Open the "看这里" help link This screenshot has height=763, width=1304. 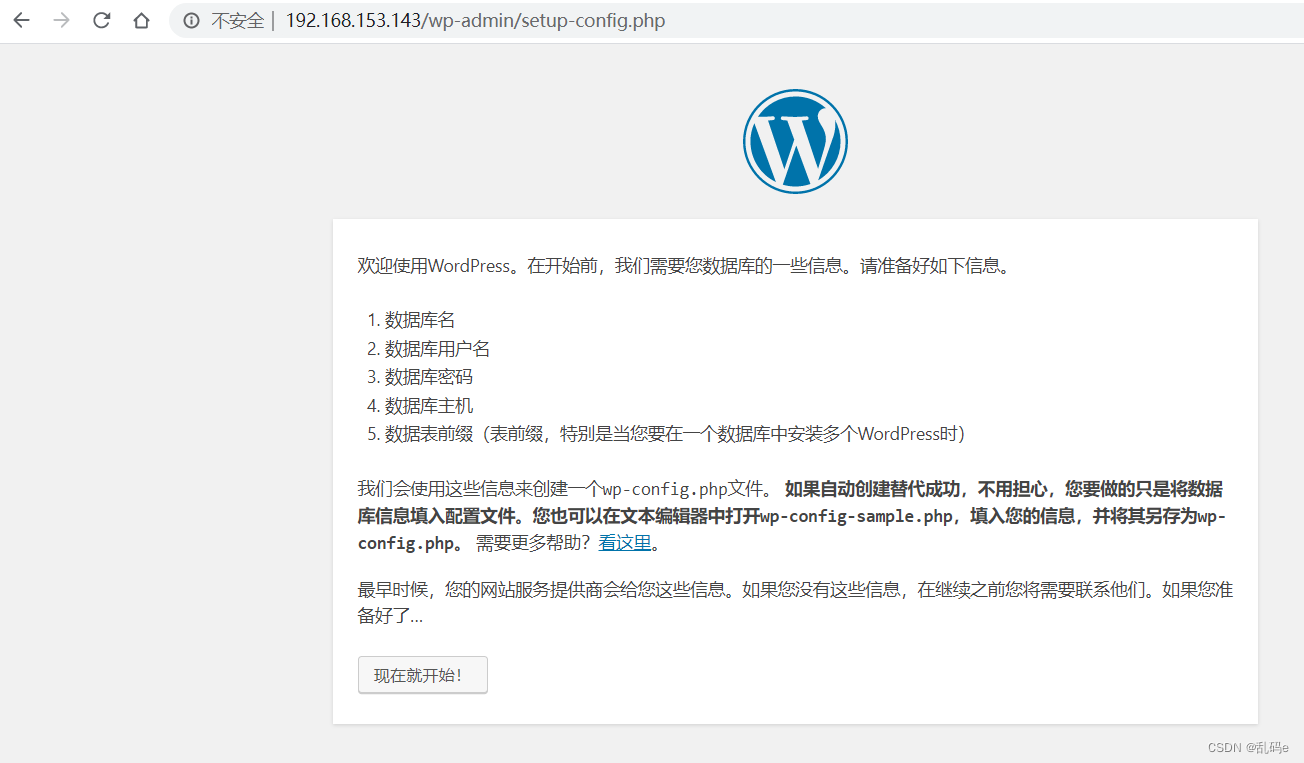click(x=624, y=542)
